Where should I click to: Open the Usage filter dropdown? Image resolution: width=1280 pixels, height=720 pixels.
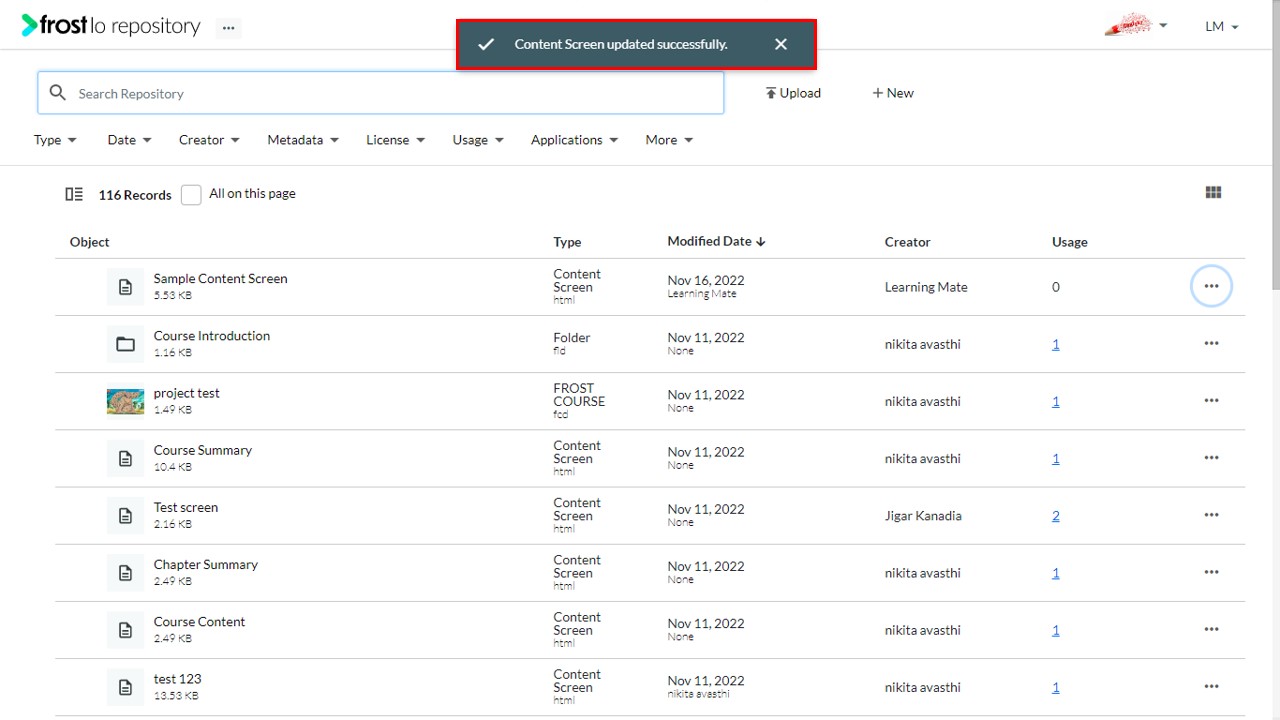coord(478,140)
